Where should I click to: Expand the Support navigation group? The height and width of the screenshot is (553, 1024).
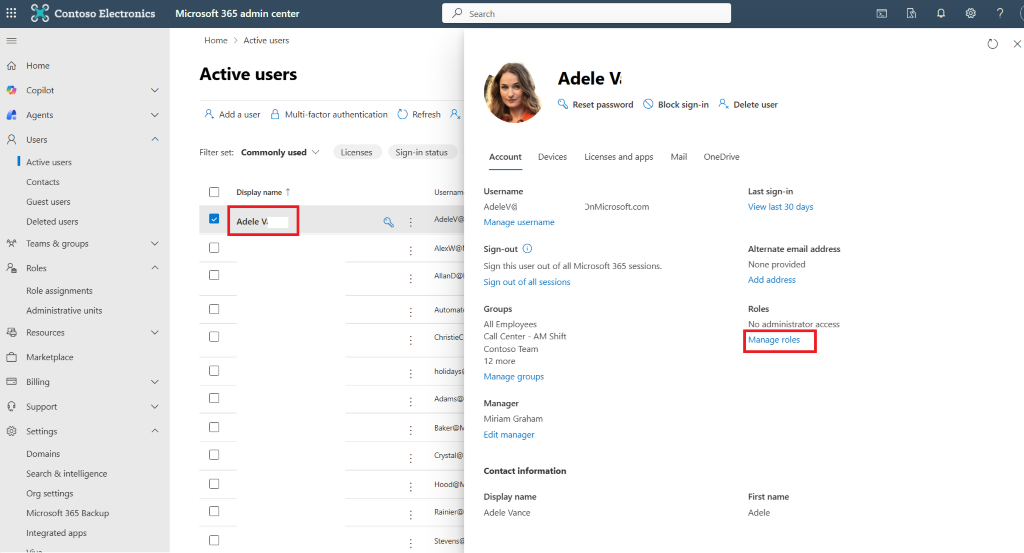coord(155,407)
